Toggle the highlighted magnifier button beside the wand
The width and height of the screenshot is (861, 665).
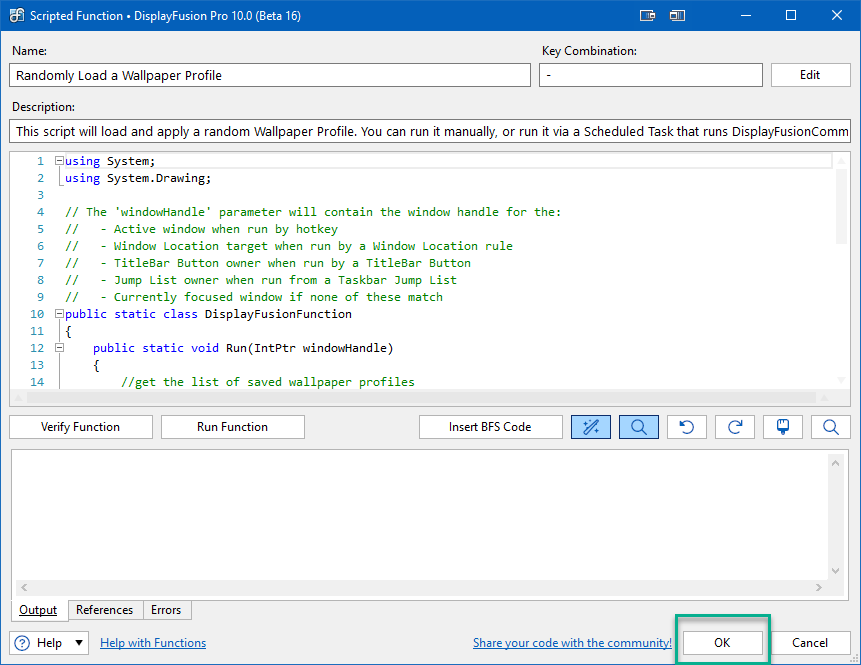pyautogui.click(x=638, y=427)
